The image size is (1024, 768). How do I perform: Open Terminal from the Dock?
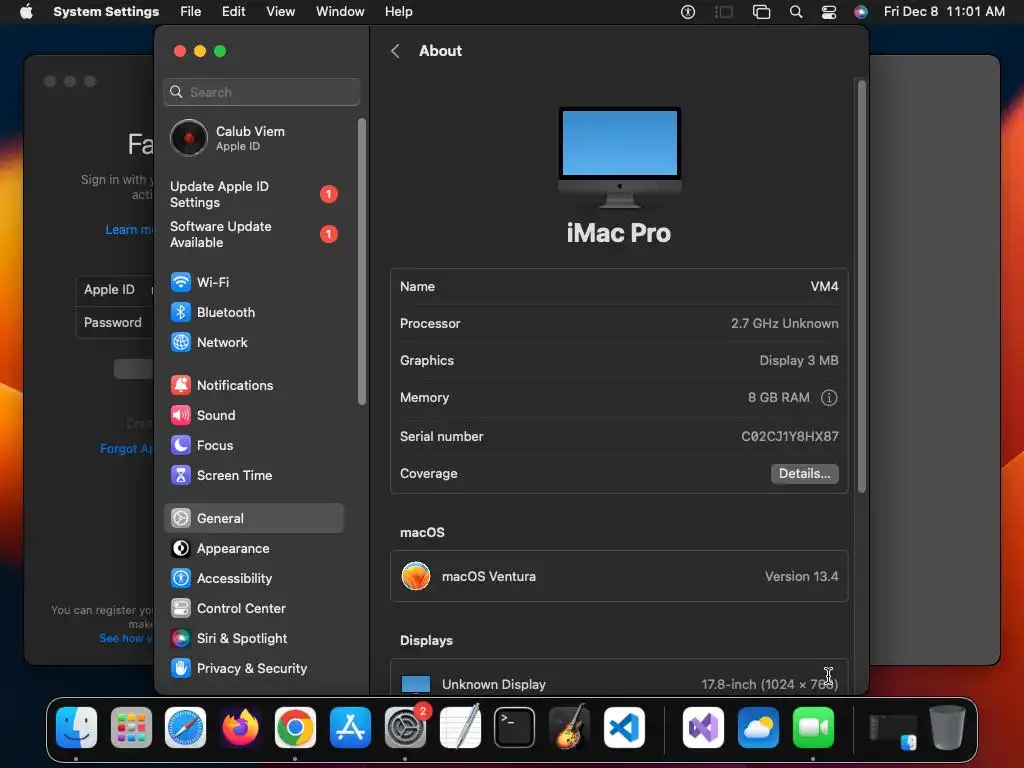point(515,728)
